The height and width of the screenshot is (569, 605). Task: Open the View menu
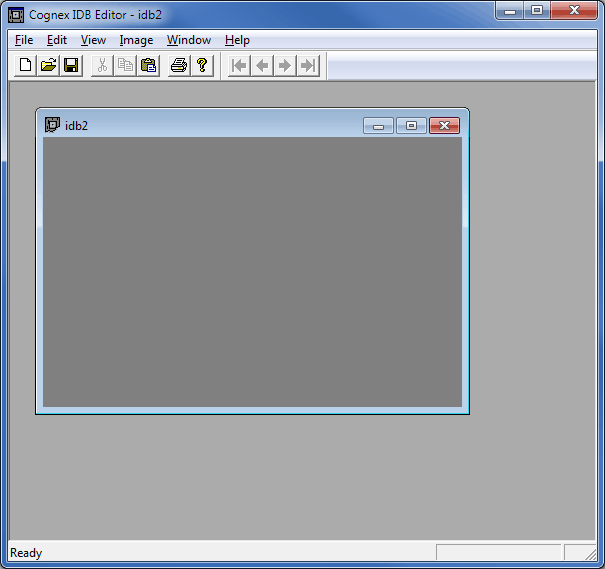coord(93,40)
